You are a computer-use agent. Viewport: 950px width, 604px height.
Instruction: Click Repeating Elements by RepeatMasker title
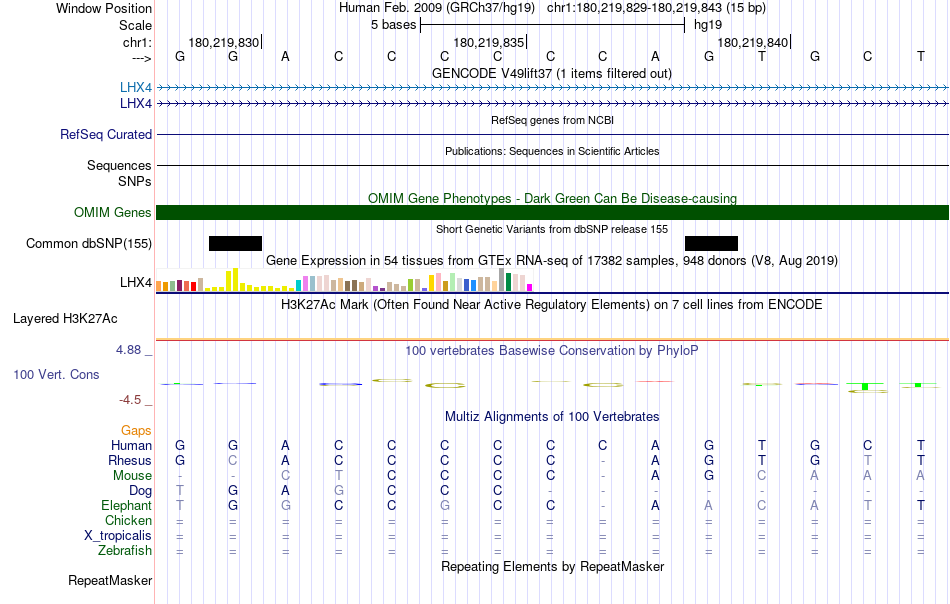coord(553,566)
